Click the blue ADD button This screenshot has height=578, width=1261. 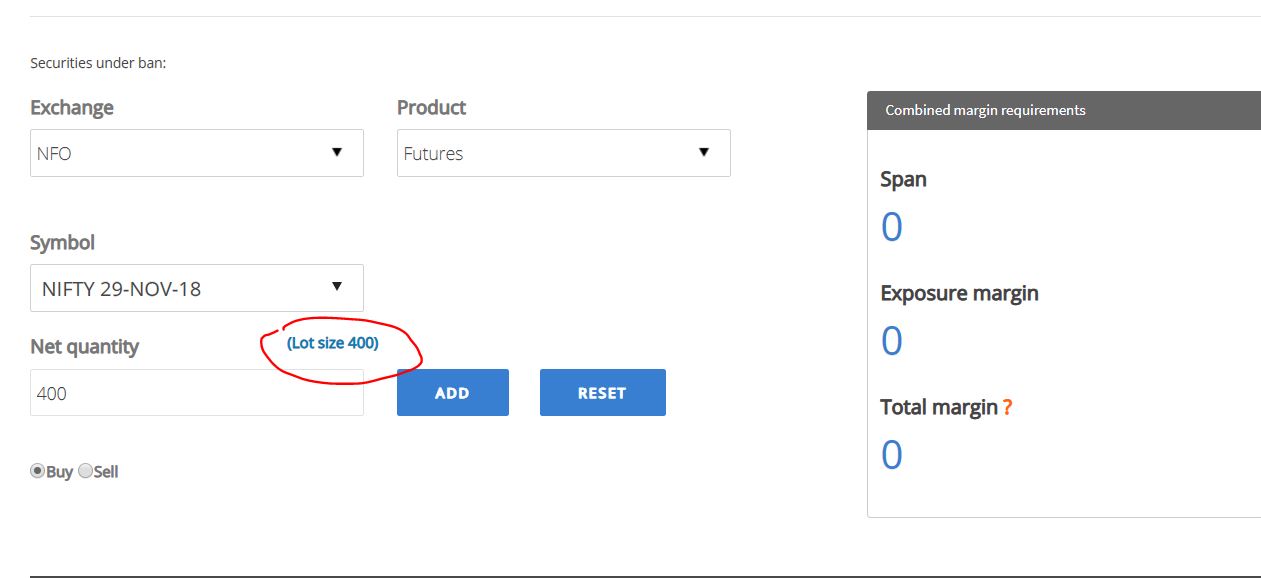coord(453,393)
